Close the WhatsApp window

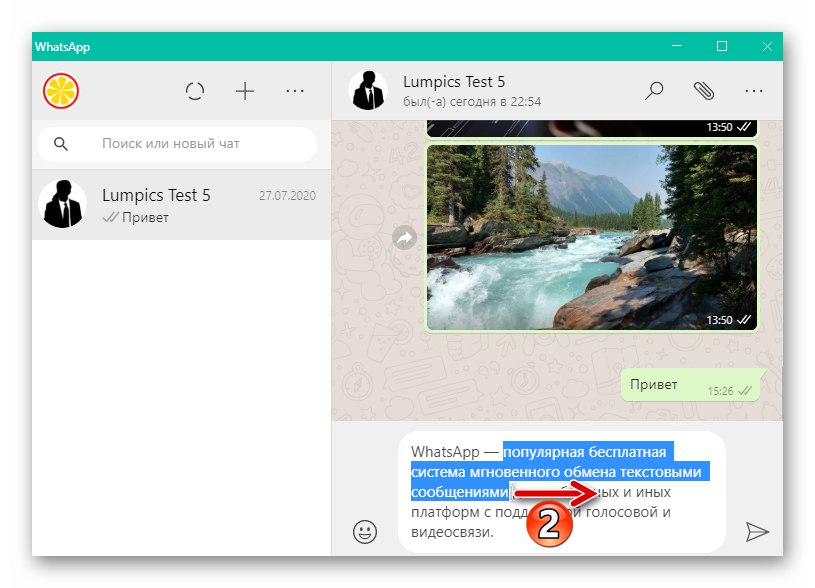click(x=767, y=46)
